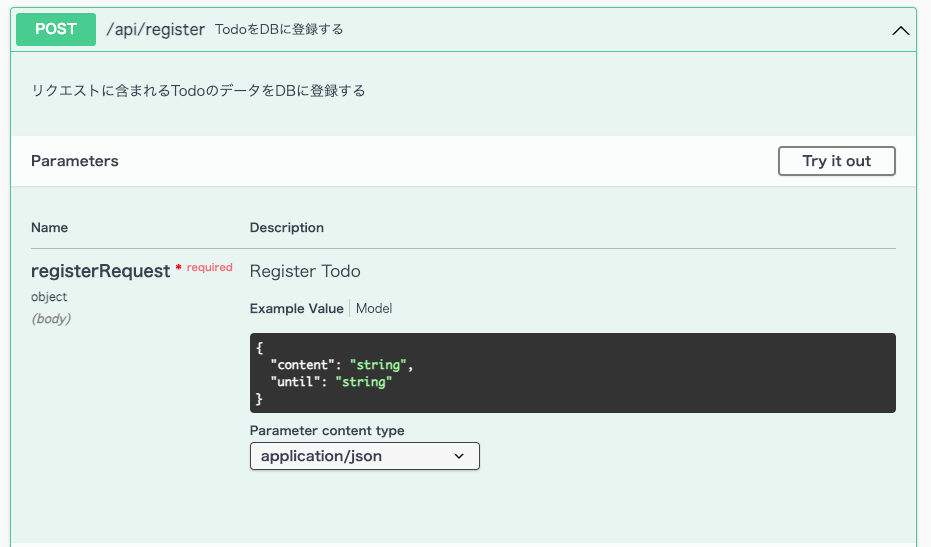The height and width of the screenshot is (547, 931).
Task: Click the Parameters section heading
Action: click(75, 161)
